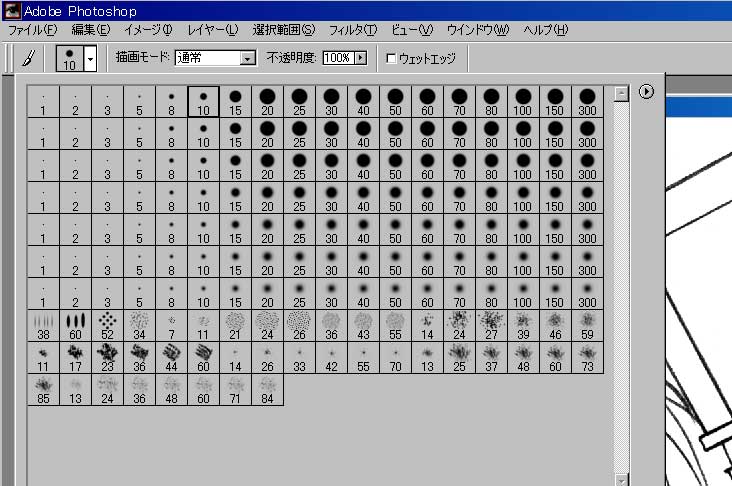The height and width of the screenshot is (486, 732).
Task: Pick the softest 300 brush in seventh row
Action: [x=587, y=294]
